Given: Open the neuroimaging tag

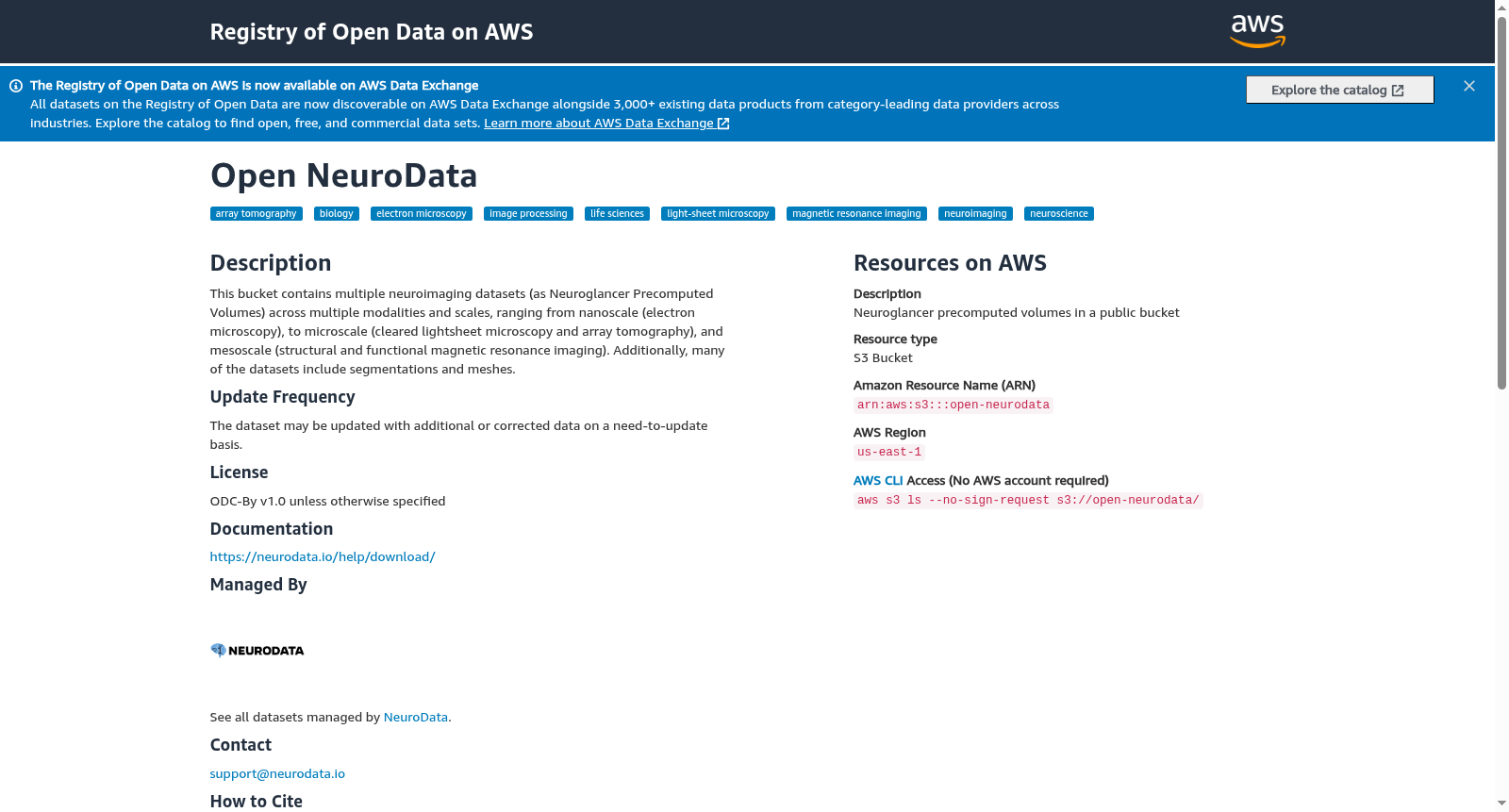Looking at the screenshot, I should (x=975, y=213).
